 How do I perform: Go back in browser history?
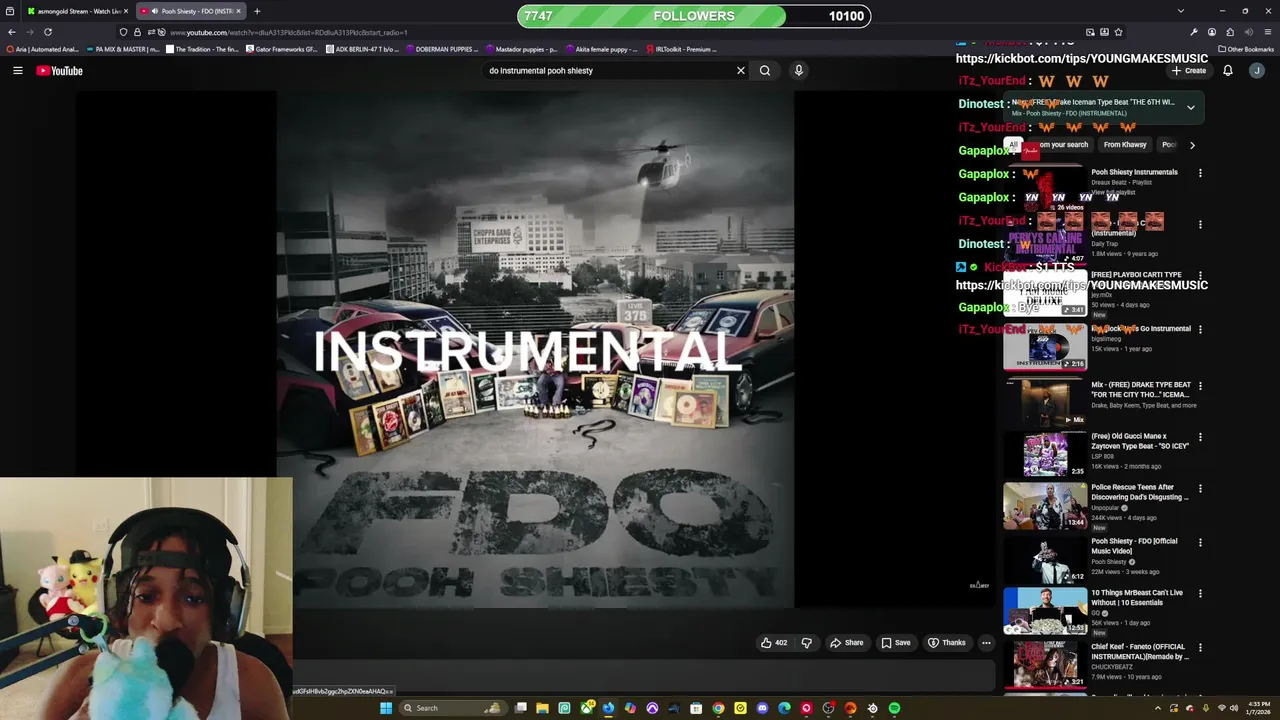click(x=12, y=32)
